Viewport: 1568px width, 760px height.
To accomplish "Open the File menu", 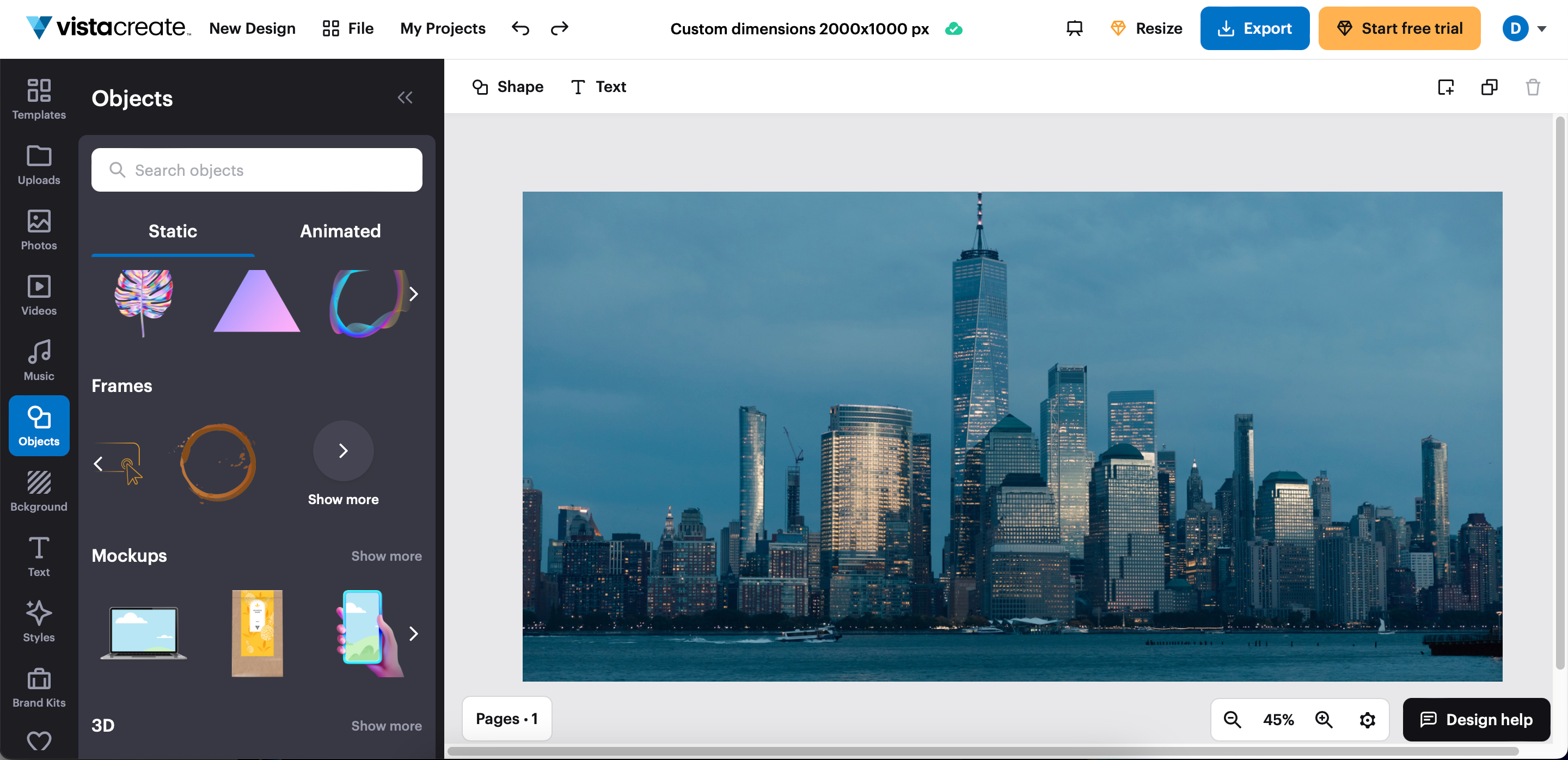I will point(348,29).
